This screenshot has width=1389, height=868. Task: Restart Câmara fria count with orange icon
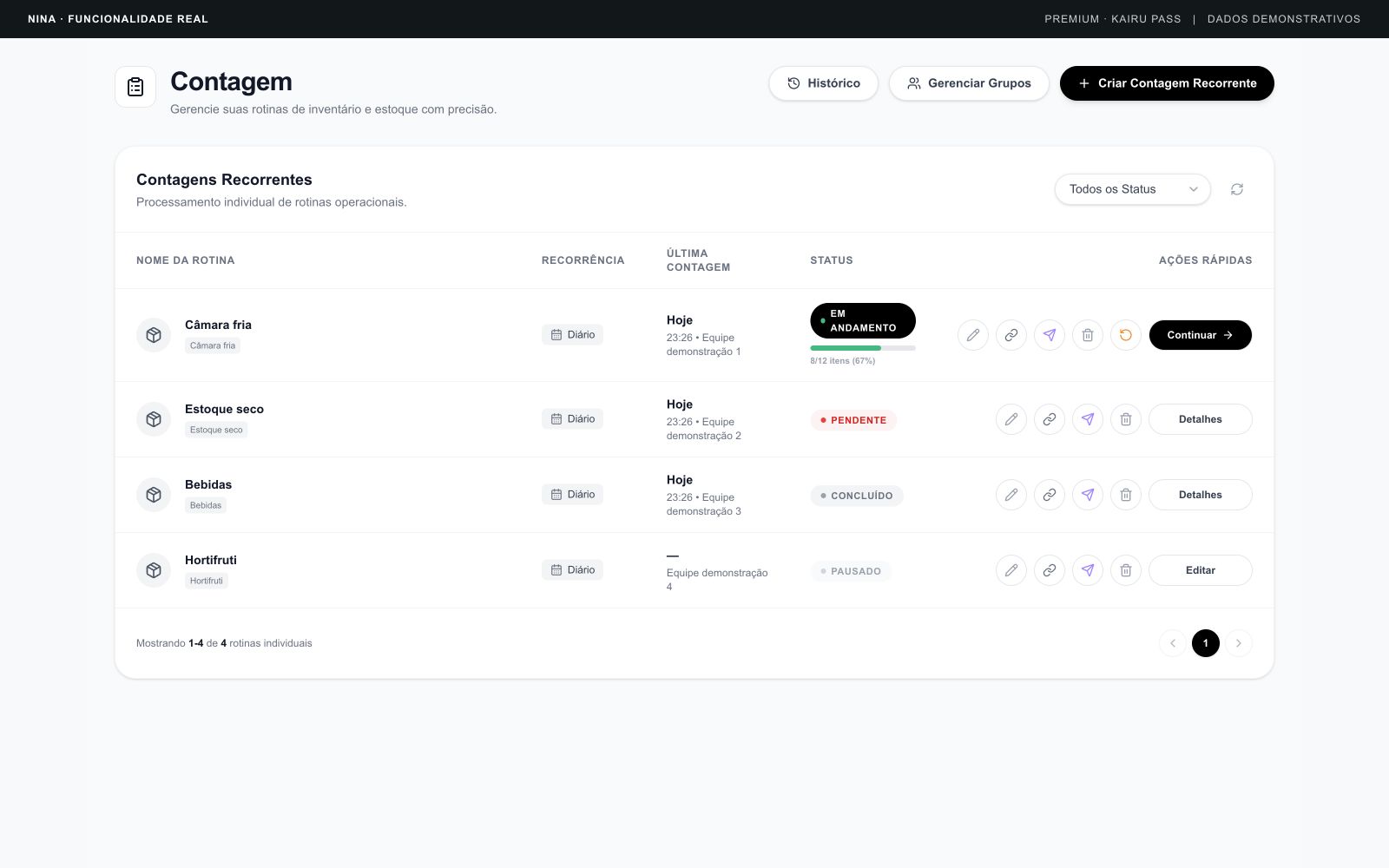click(x=1126, y=335)
